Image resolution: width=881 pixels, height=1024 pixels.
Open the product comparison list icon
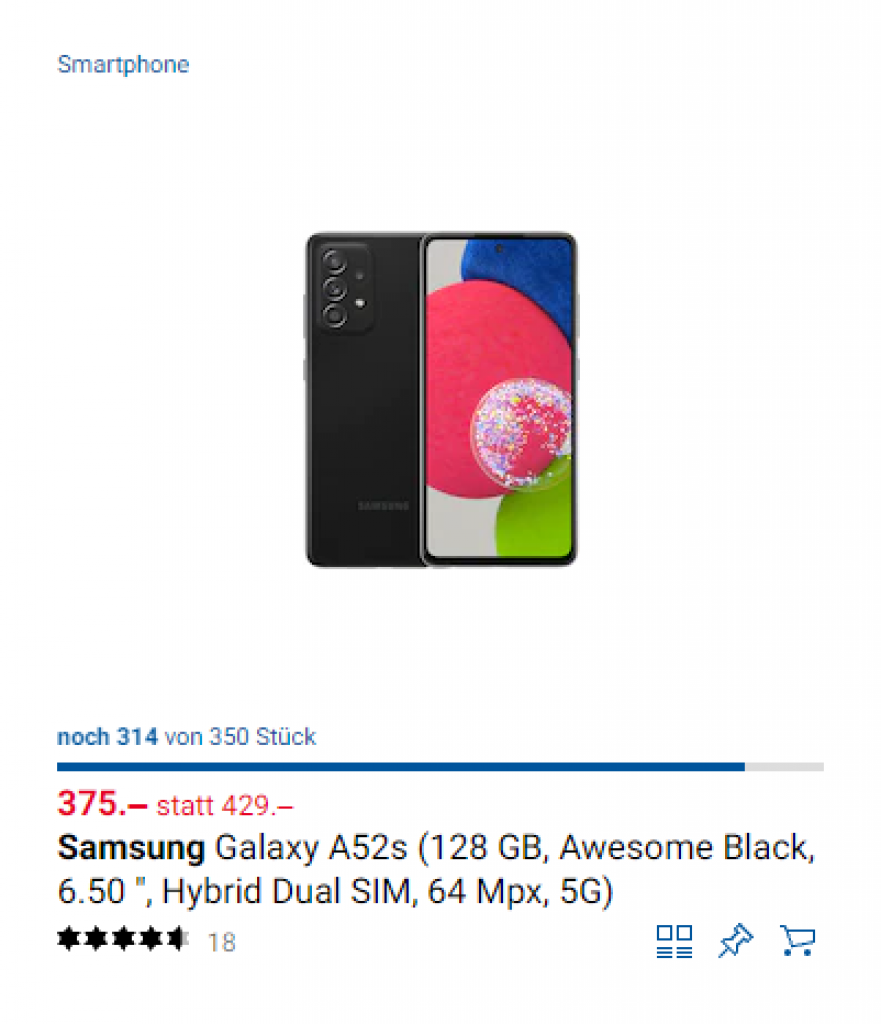pyautogui.click(x=674, y=941)
